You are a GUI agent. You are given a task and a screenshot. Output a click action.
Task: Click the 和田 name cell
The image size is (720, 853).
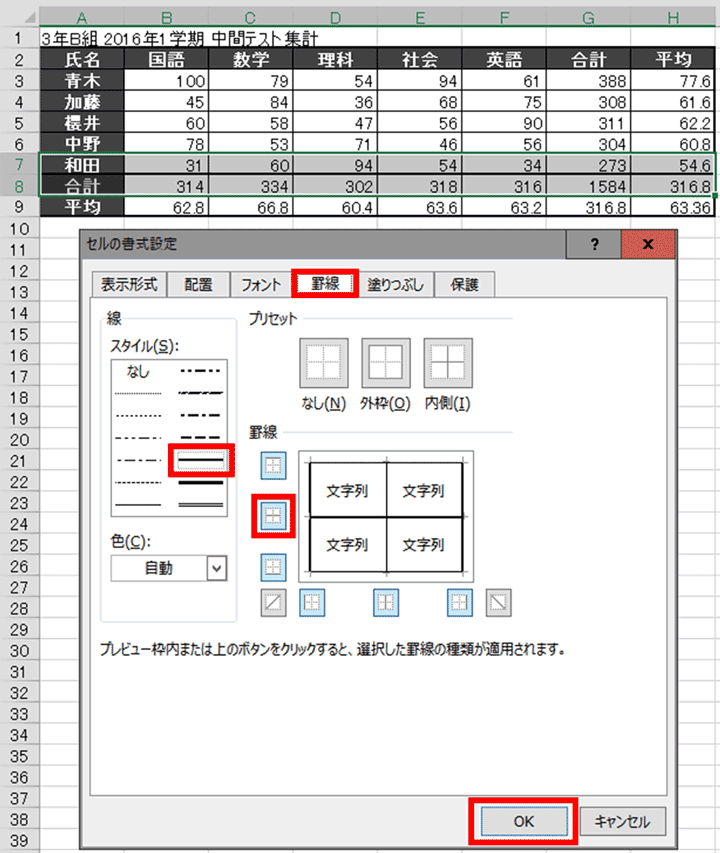[82, 165]
